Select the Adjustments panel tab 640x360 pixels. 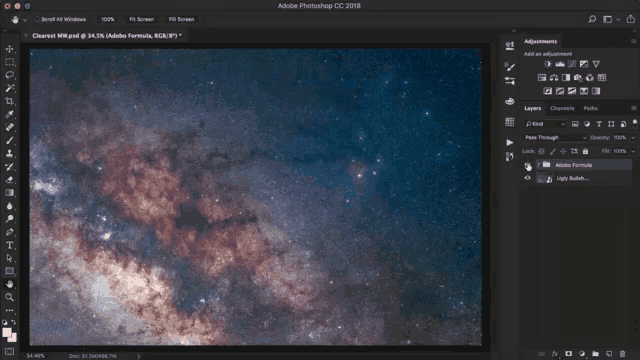pos(540,41)
